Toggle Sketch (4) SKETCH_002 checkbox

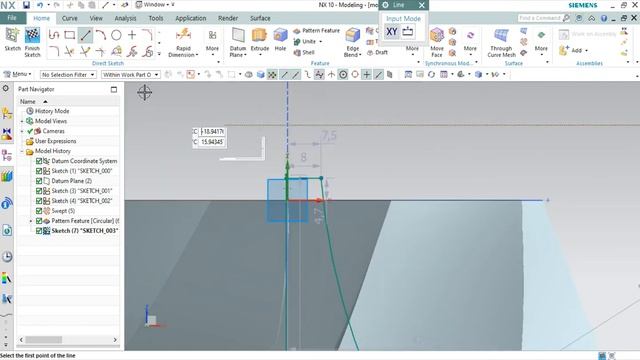pos(39,201)
